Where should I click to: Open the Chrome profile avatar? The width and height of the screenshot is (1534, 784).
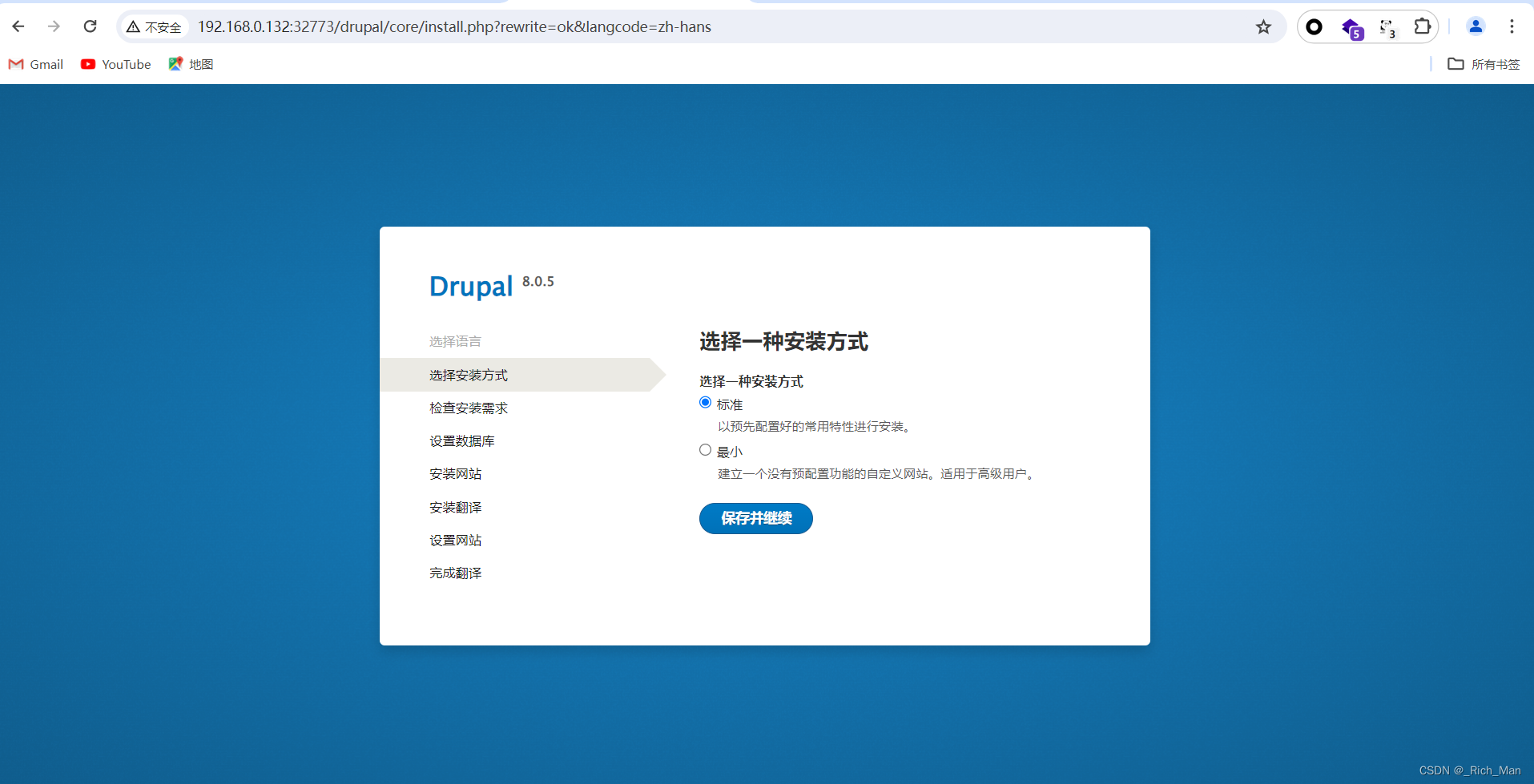(1476, 26)
